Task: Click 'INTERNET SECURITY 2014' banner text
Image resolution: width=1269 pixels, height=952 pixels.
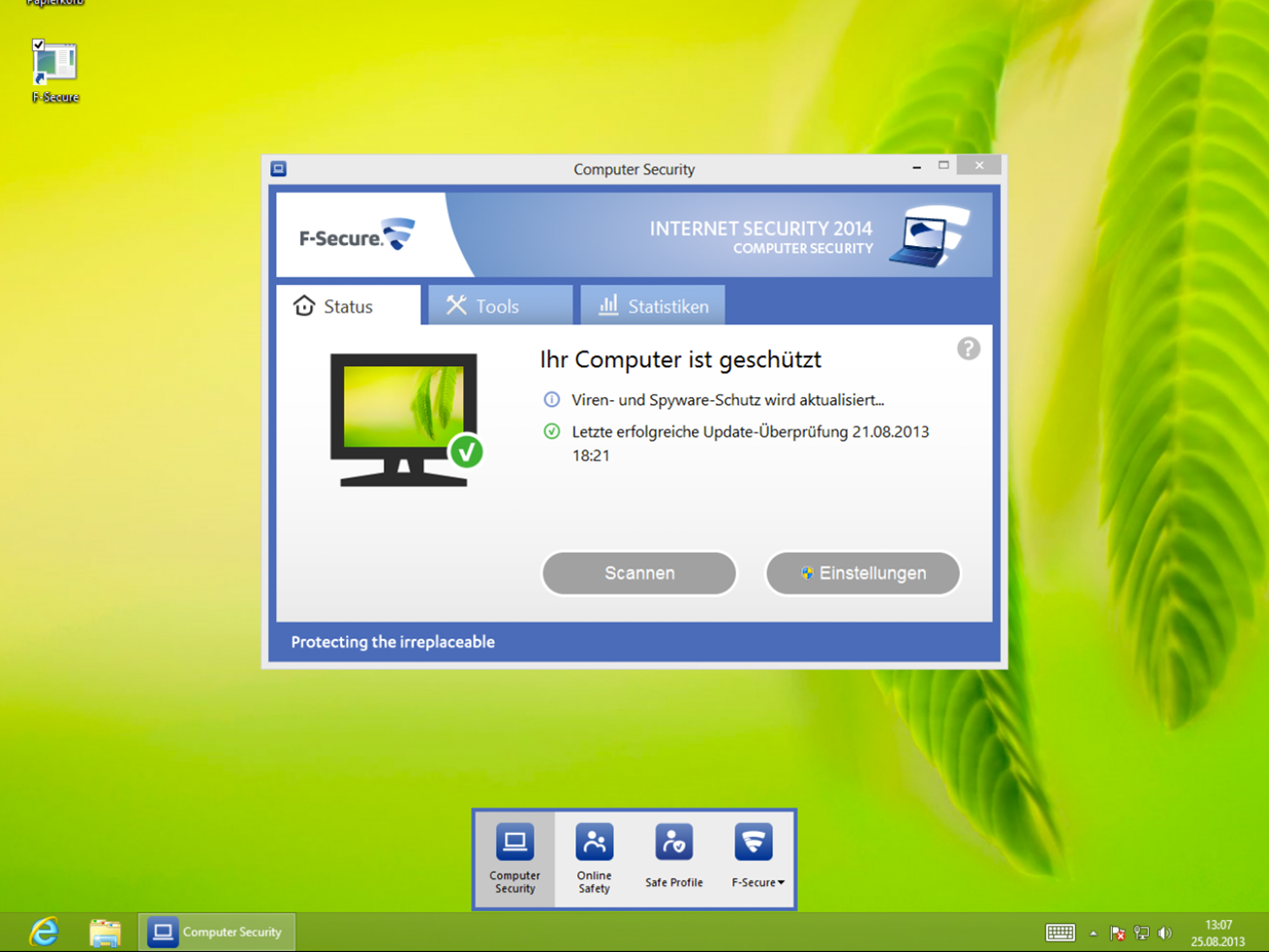Action: coord(760,229)
